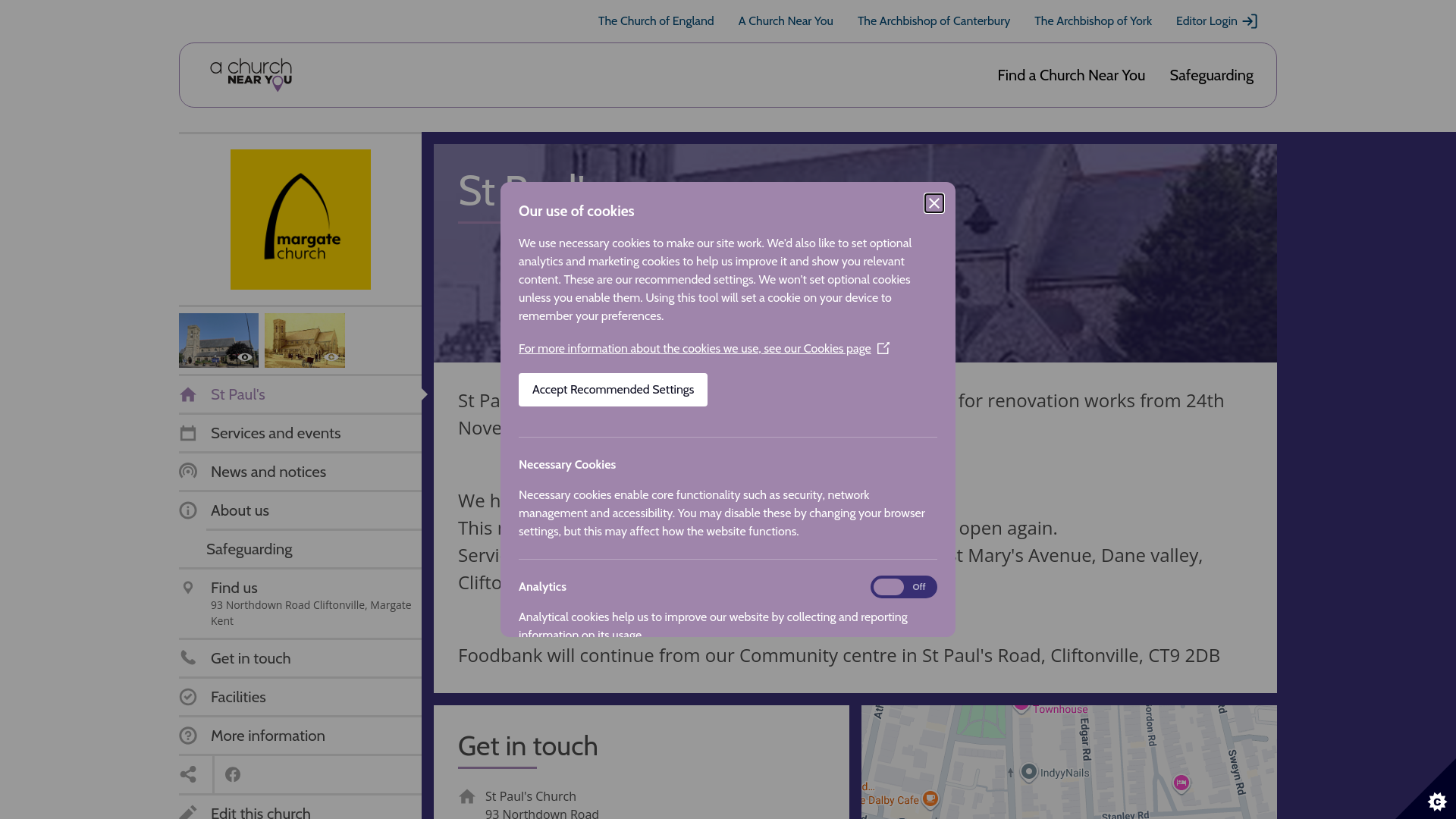Click the Editor Login arrow icon
1456x819 pixels.
[x=1250, y=21]
